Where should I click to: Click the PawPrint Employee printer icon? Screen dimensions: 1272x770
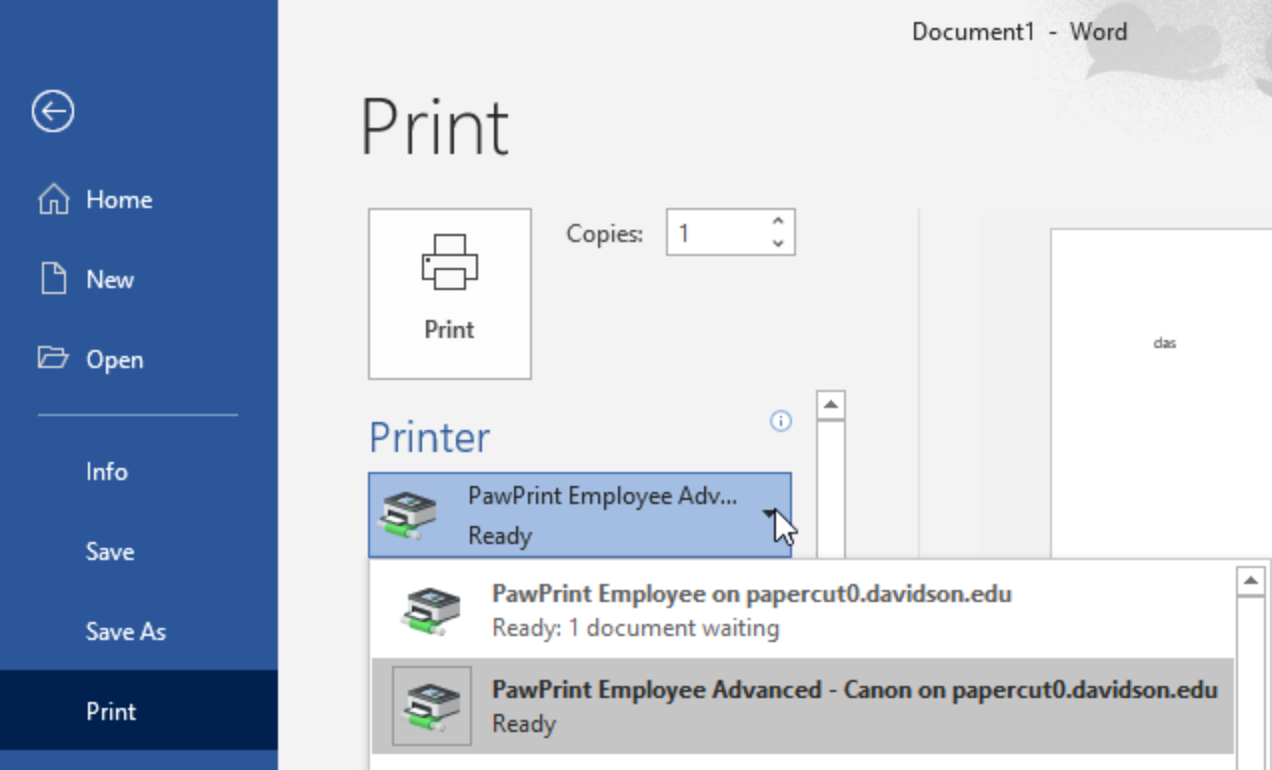[432, 611]
